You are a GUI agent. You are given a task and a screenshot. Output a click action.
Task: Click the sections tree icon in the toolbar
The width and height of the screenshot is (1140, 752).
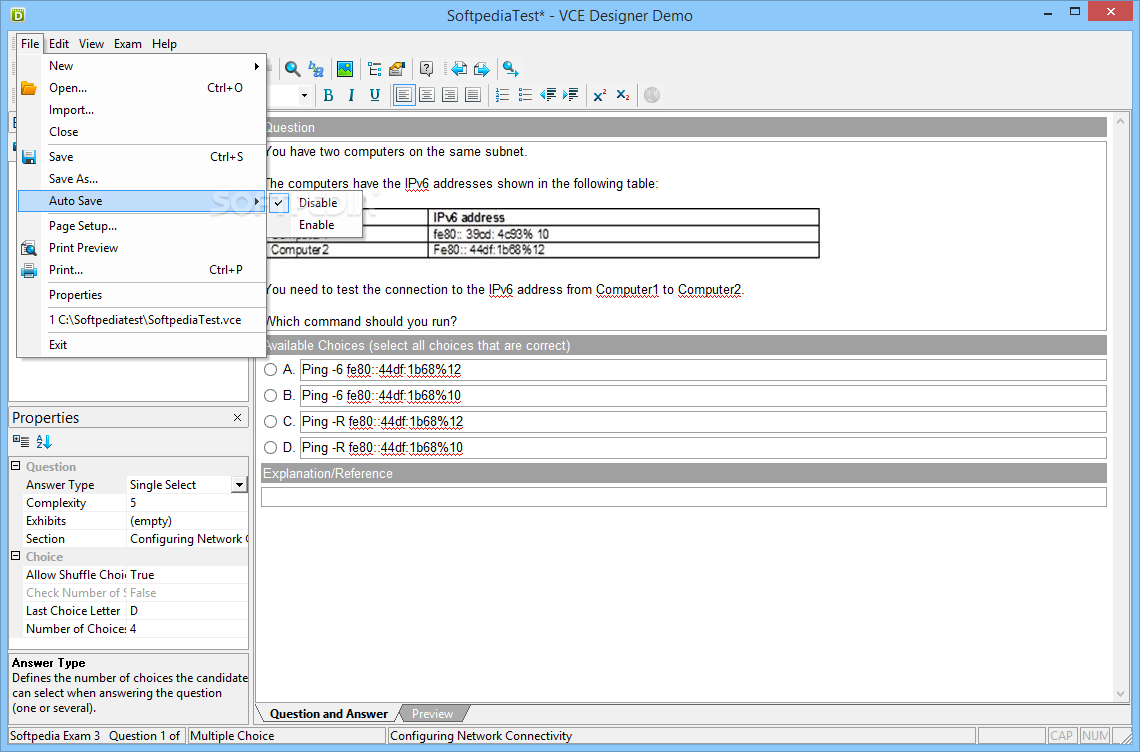(374, 69)
